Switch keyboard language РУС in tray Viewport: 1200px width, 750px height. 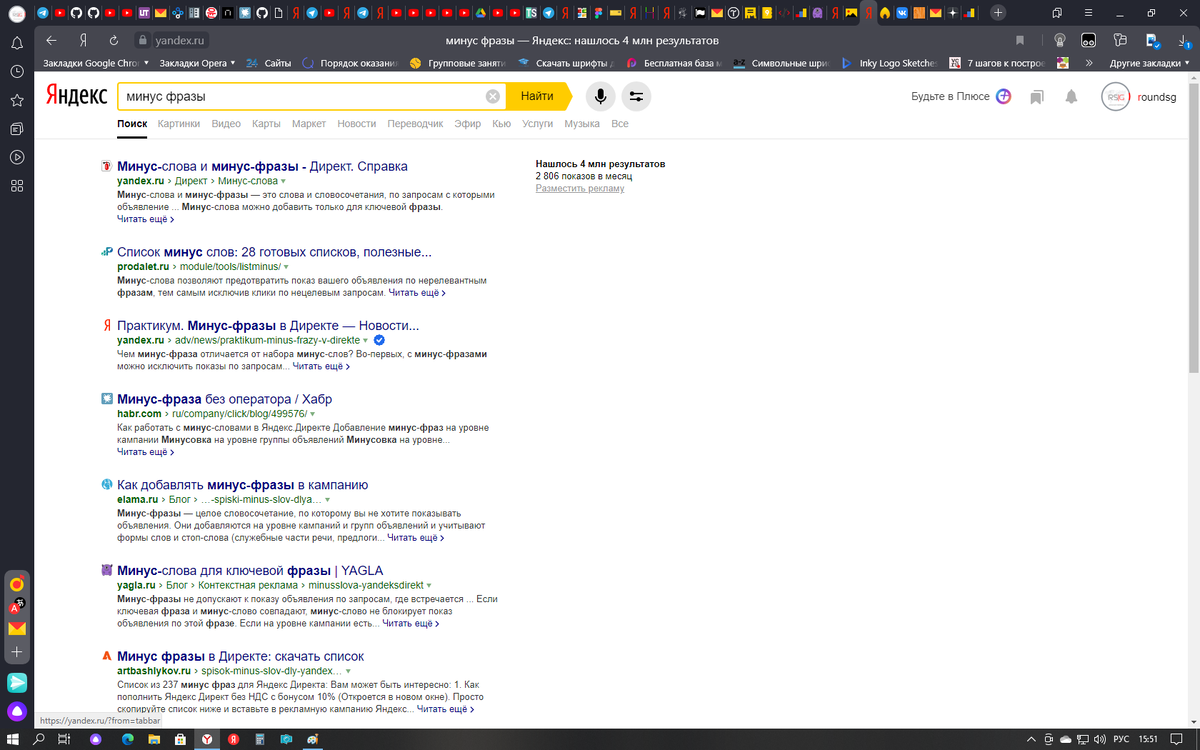pos(1123,739)
